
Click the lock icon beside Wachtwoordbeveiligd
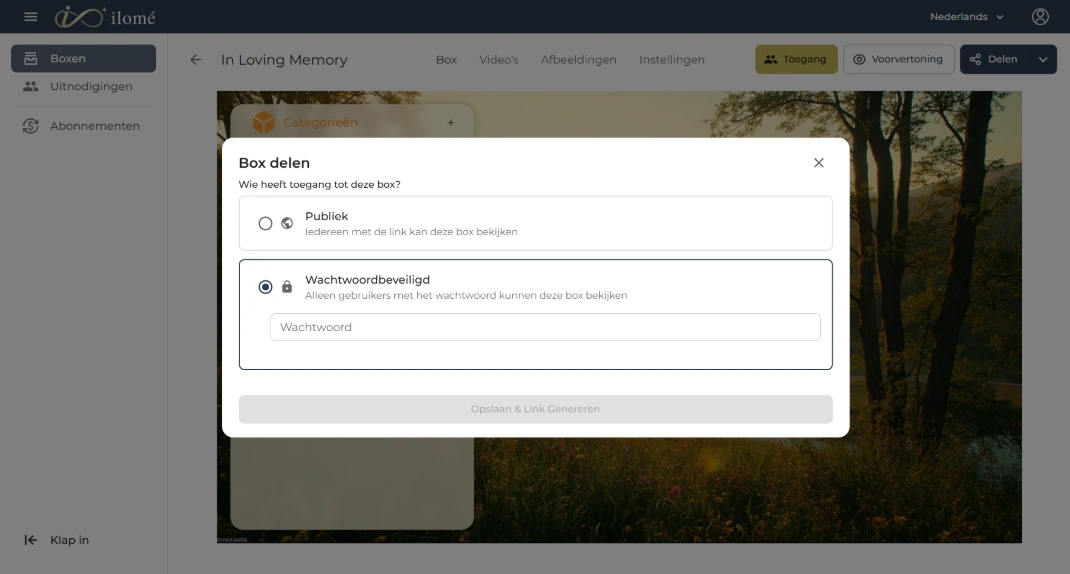287,287
